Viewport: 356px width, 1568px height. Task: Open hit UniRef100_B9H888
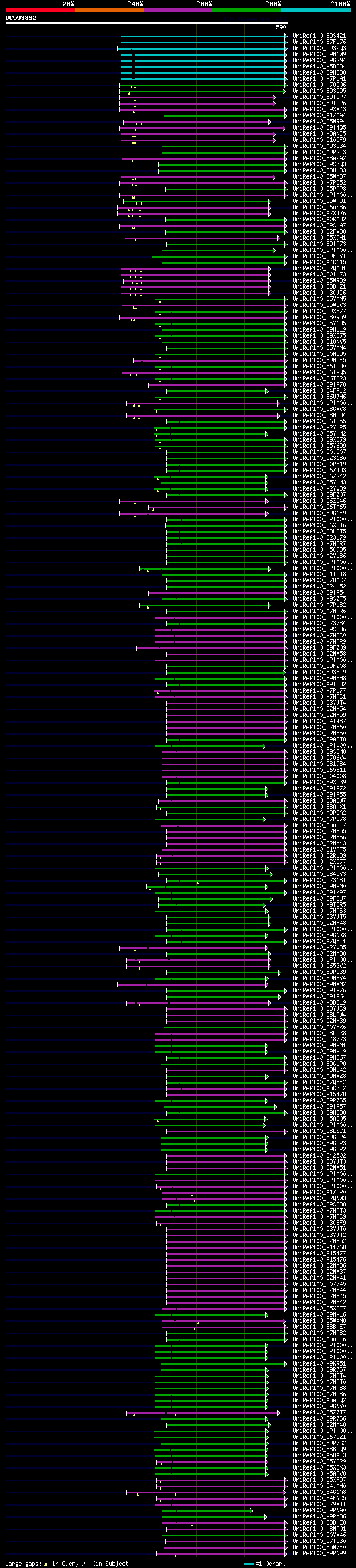(x=319, y=72)
